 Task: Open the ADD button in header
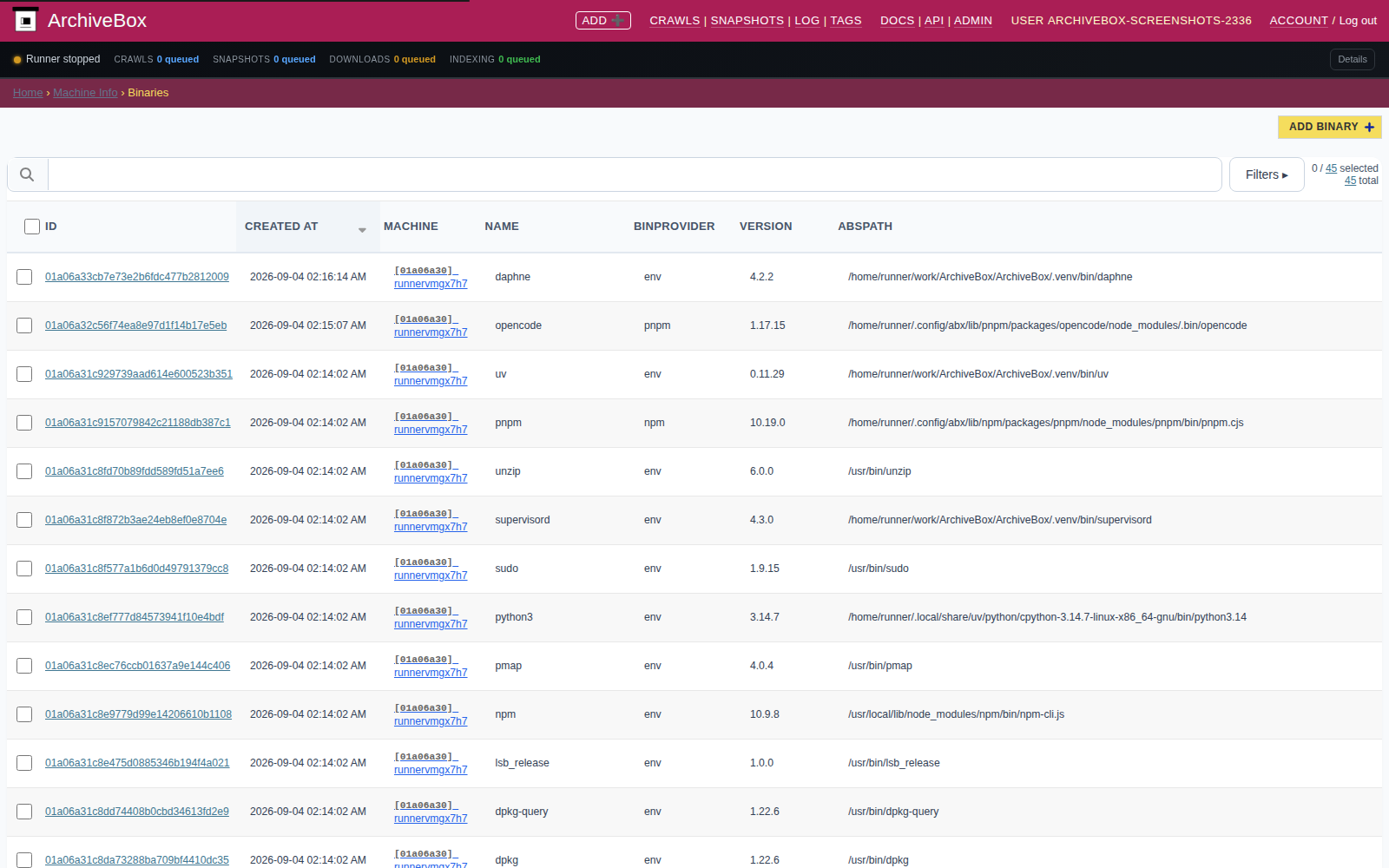coord(602,20)
